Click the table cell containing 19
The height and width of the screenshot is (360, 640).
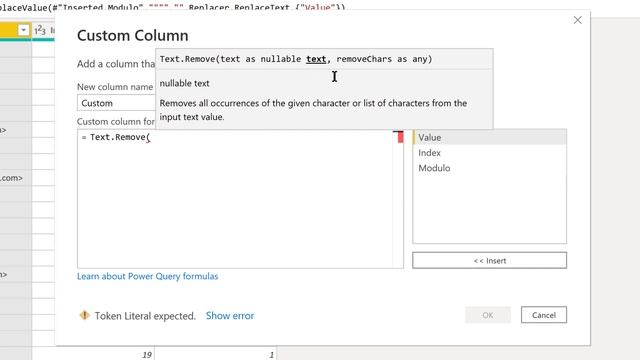[93, 355]
